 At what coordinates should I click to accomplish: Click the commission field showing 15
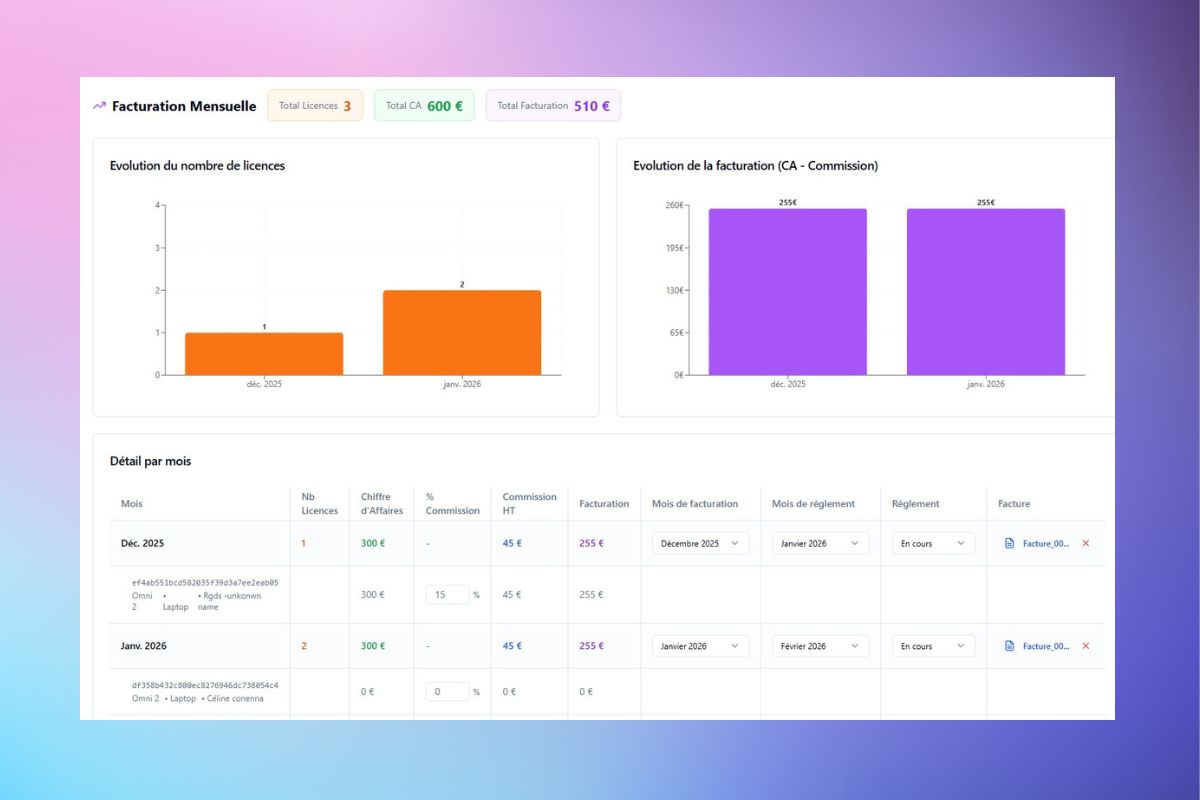tap(446, 594)
